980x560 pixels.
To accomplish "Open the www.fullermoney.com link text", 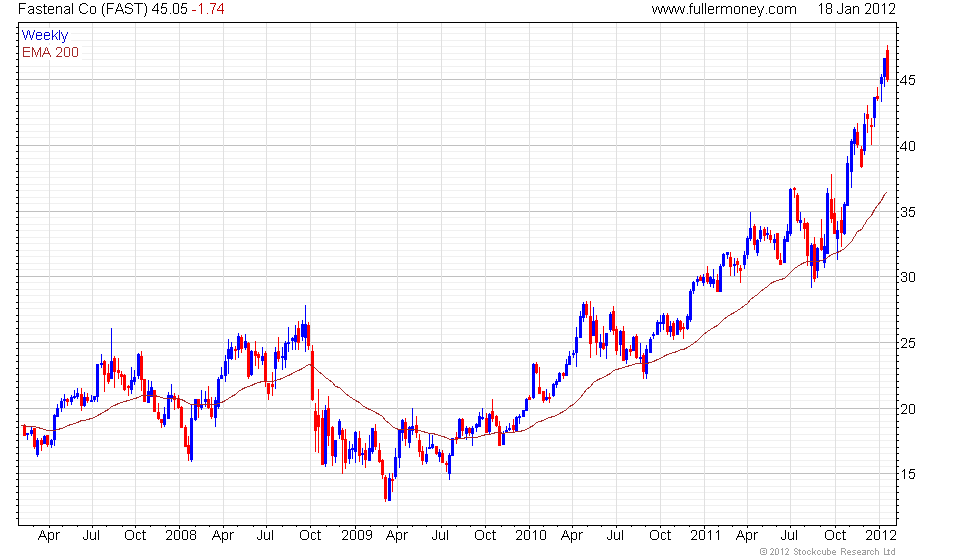I will (724, 9).
